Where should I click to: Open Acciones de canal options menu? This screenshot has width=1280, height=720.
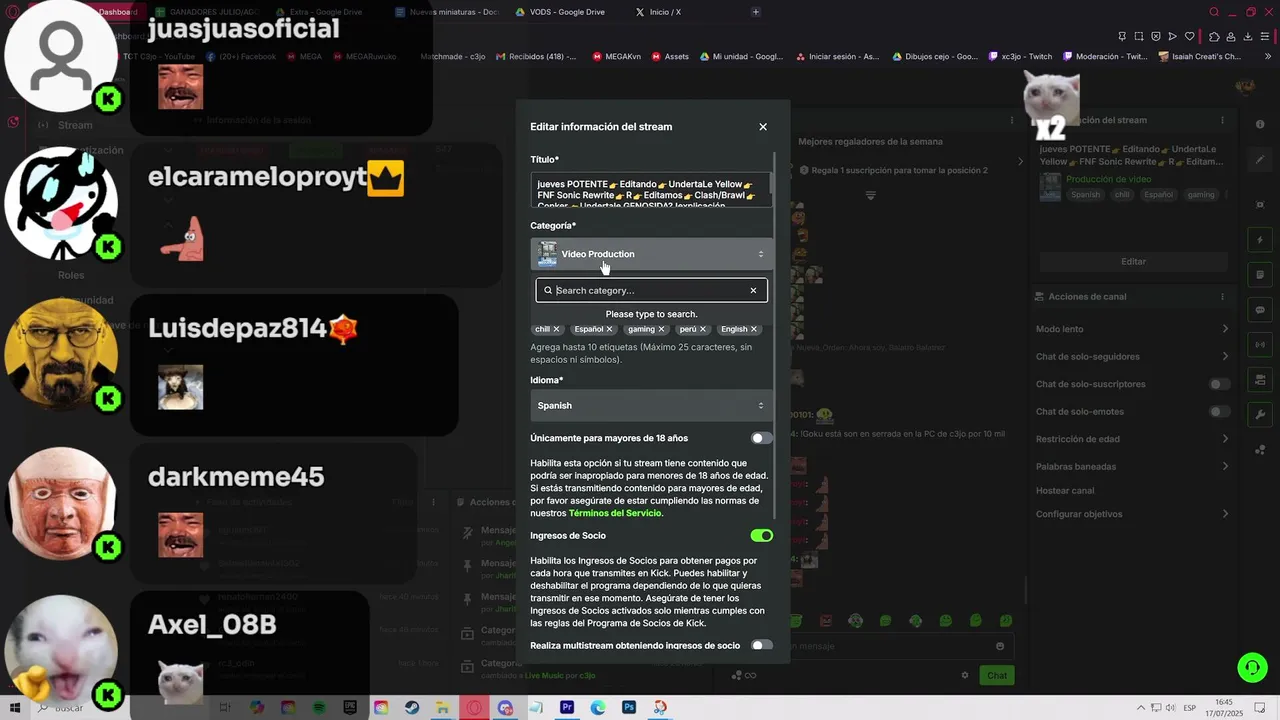coord(1222,297)
